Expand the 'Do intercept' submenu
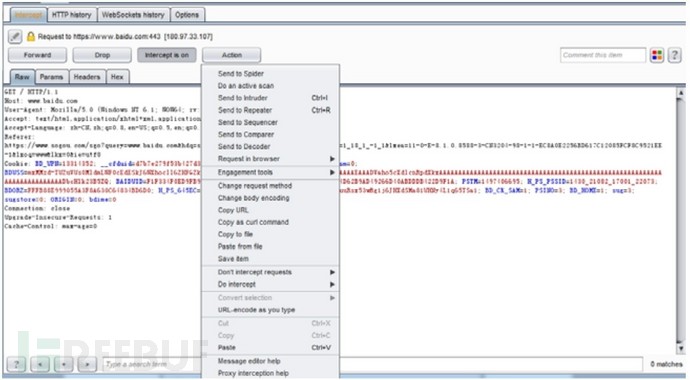This screenshot has height=380, width=690. [x=271, y=285]
